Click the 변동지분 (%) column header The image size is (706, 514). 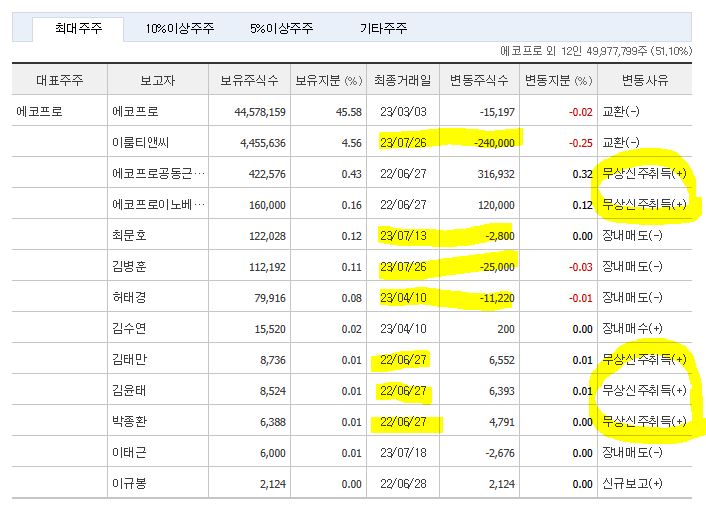click(558, 80)
